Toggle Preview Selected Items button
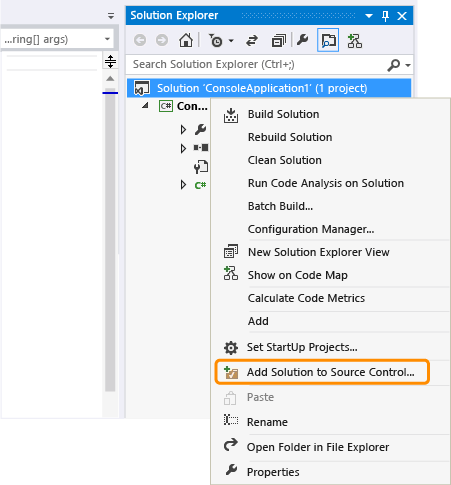This screenshot has height=485, width=451. [328, 40]
